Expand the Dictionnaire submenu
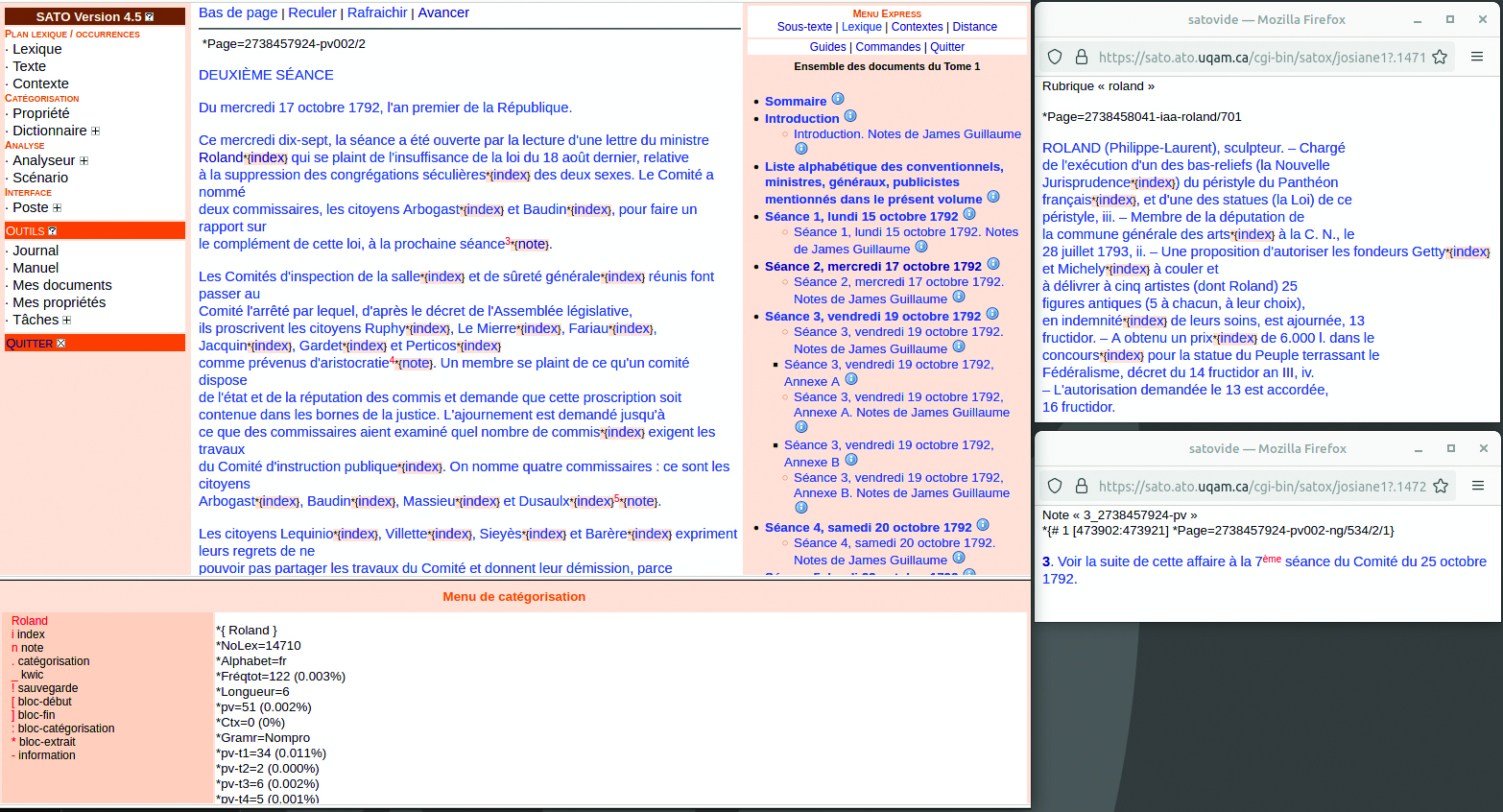Image resolution: width=1503 pixels, height=812 pixels. pos(95,131)
